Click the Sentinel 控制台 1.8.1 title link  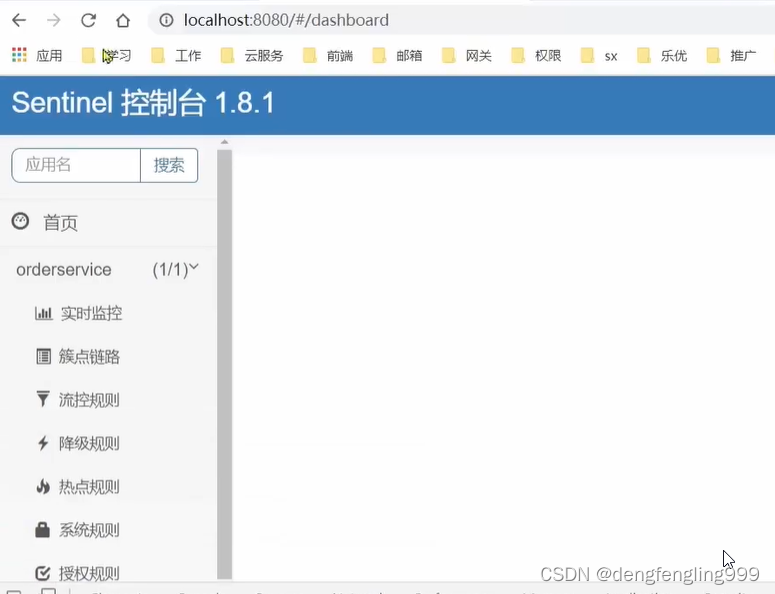[x=143, y=103]
